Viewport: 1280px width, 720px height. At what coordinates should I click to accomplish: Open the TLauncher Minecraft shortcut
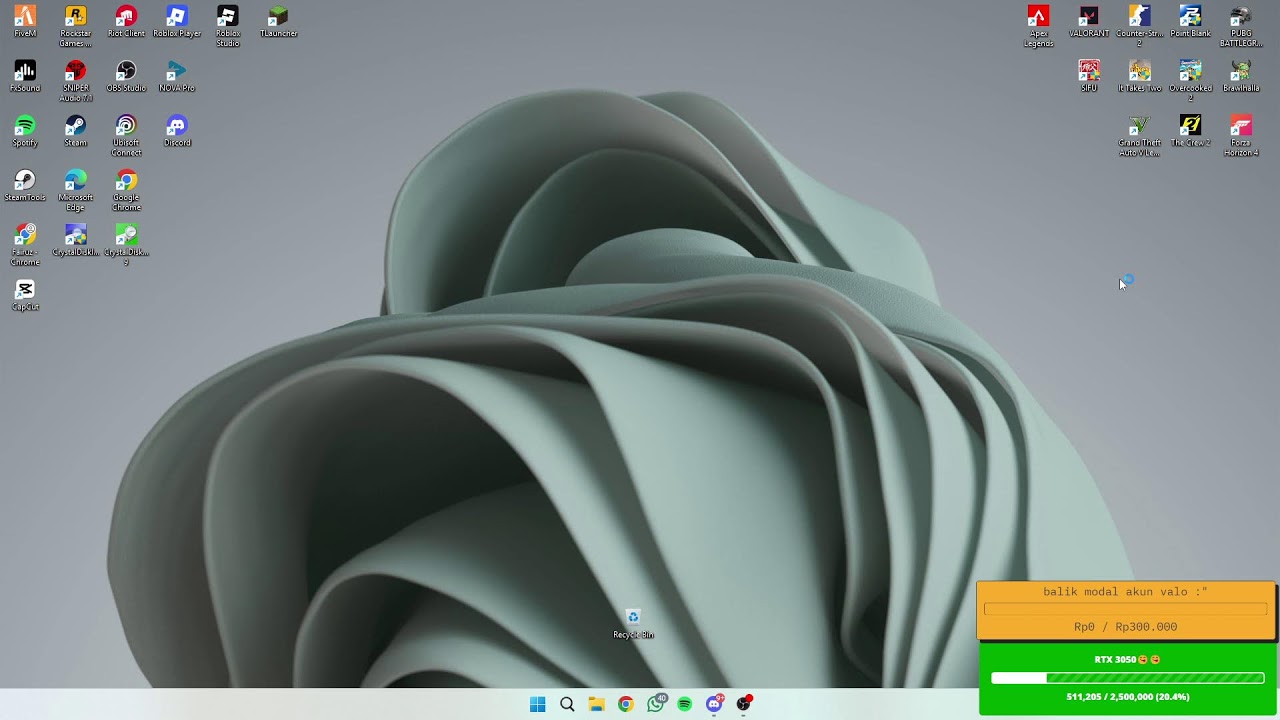click(x=279, y=21)
